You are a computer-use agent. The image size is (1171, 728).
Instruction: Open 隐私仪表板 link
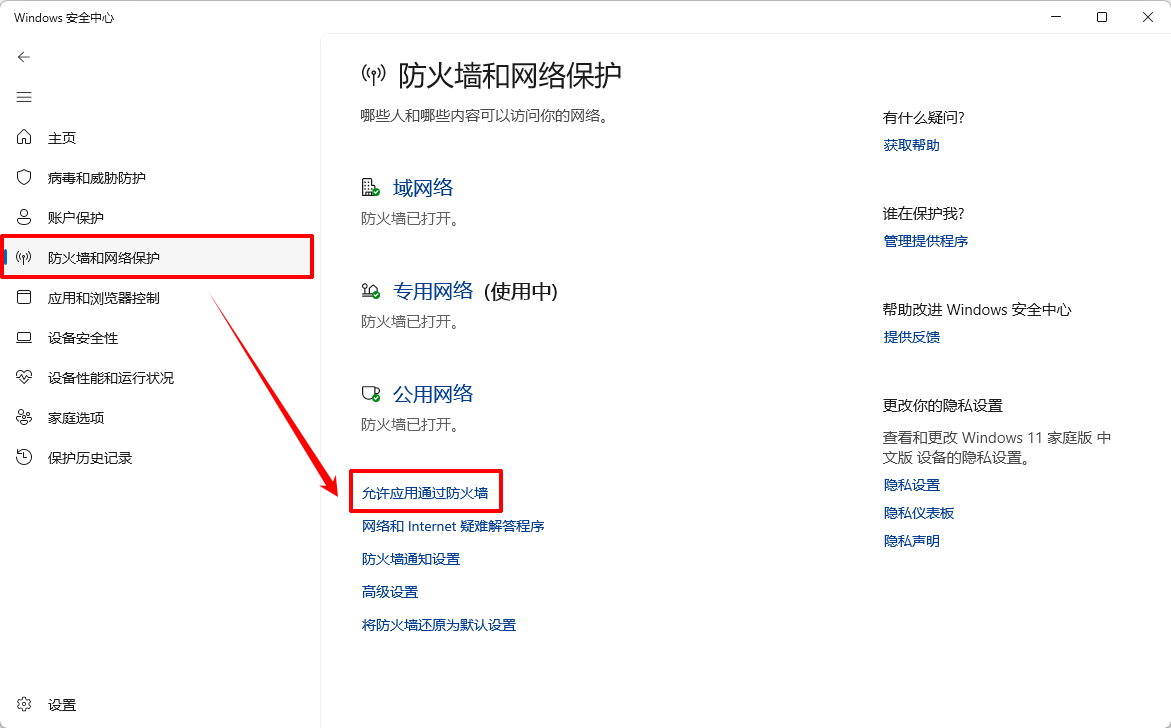[x=919, y=513]
